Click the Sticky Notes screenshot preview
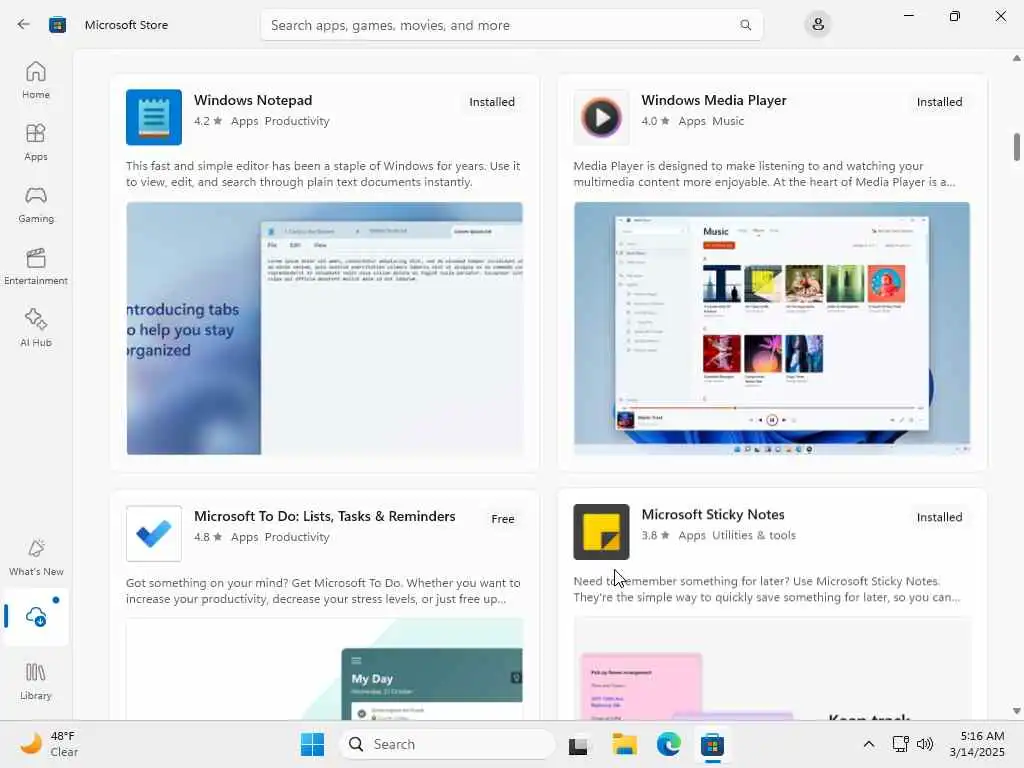Image resolution: width=1024 pixels, height=768 pixels. tap(772, 669)
